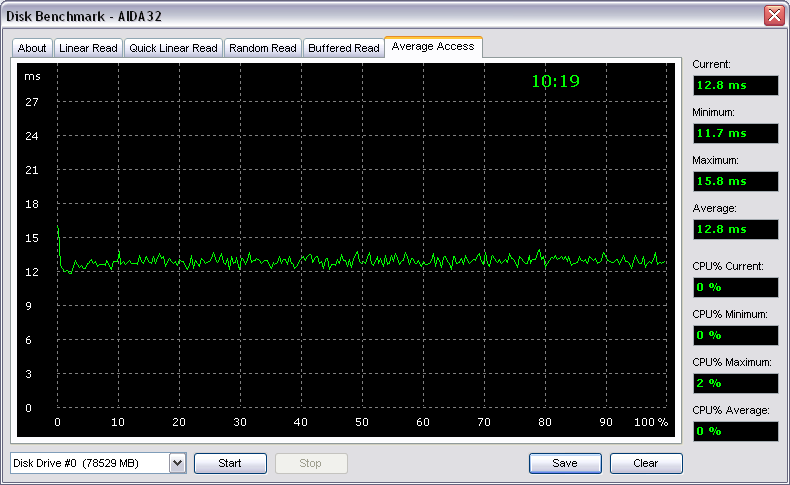Select the Quick Linear Read tab
Viewport: 790px width, 485px height.
pyautogui.click(x=173, y=48)
